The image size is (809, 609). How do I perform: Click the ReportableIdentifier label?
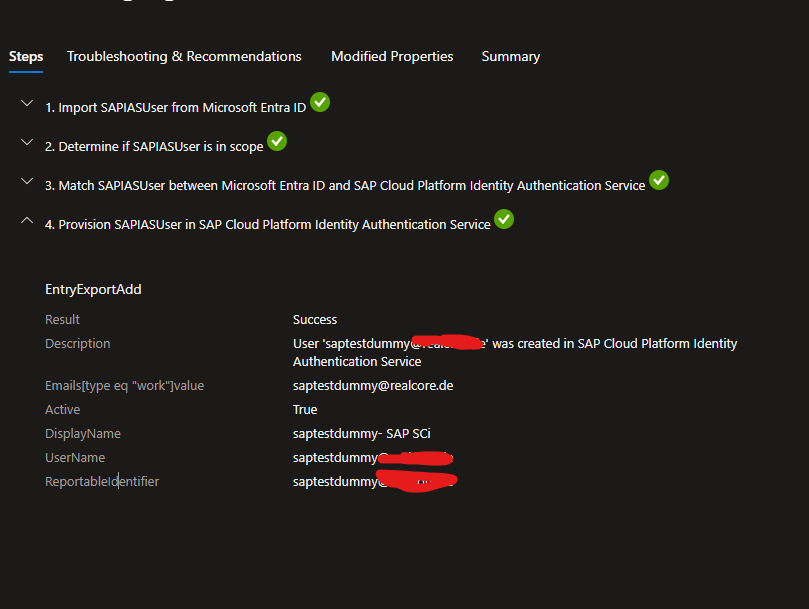pos(102,482)
